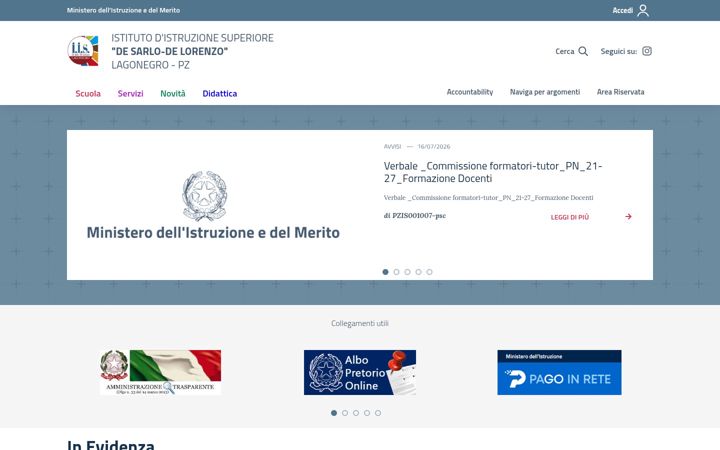Image resolution: width=720 pixels, height=450 pixels.
Task: Open the IIS school logo
Action: point(83,51)
